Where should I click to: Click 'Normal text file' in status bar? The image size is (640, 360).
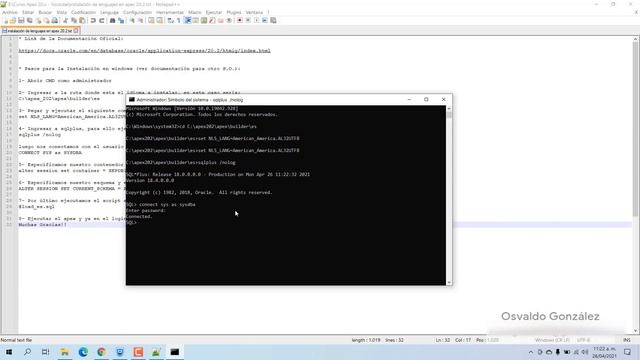coord(16,340)
